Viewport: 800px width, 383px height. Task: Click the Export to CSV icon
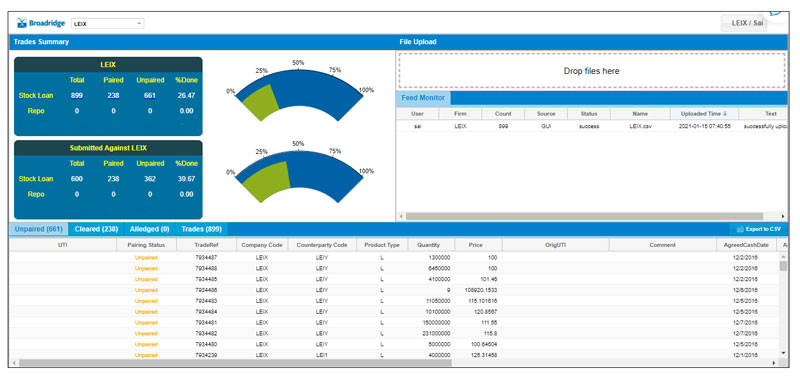click(x=739, y=229)
